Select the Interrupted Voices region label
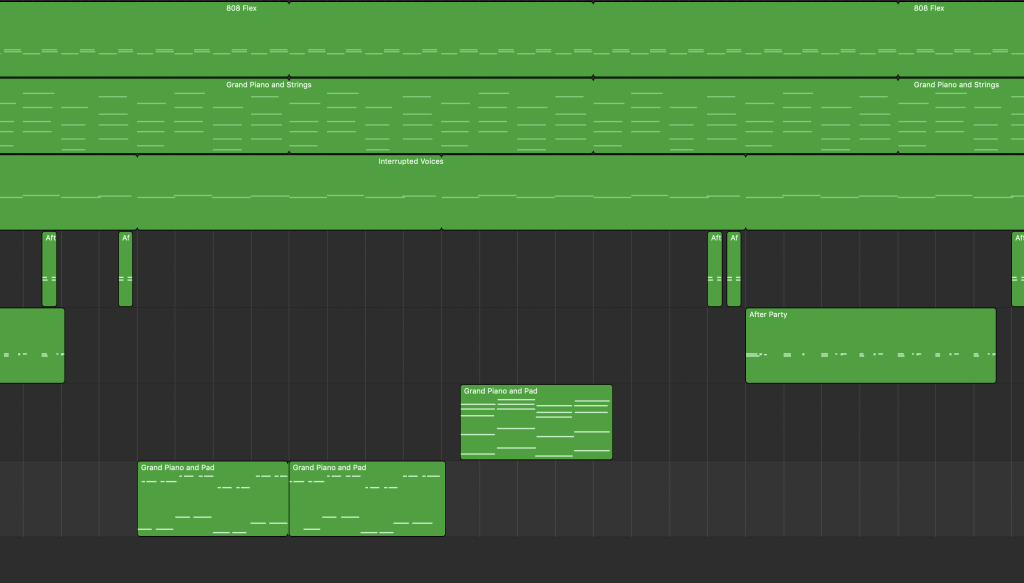1024x583 pixels. point(410,161)
